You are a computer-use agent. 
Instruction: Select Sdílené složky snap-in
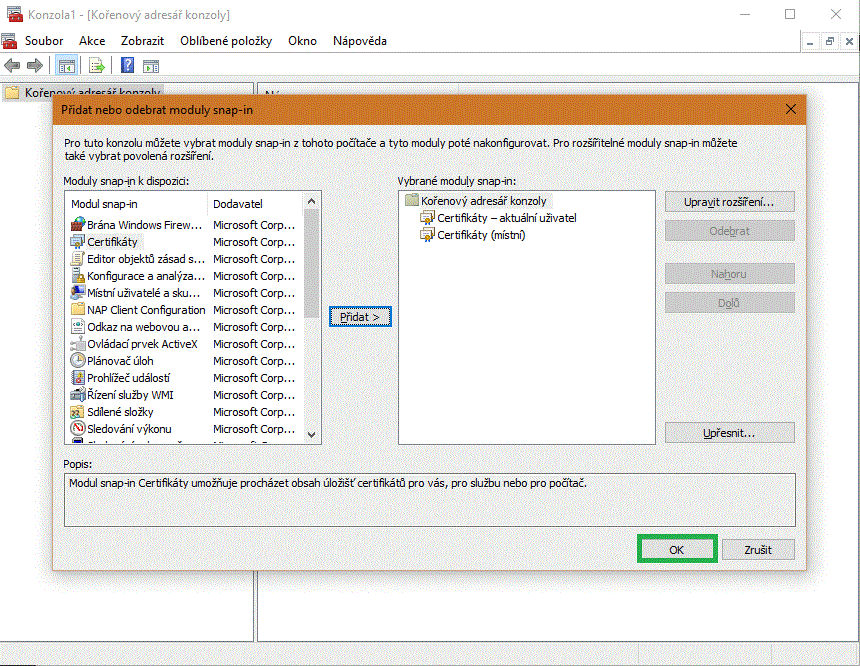120,412
